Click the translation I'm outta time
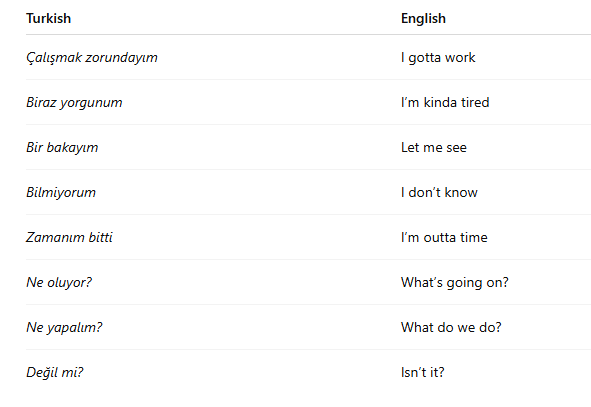591x407 pixels. point(444,237)
